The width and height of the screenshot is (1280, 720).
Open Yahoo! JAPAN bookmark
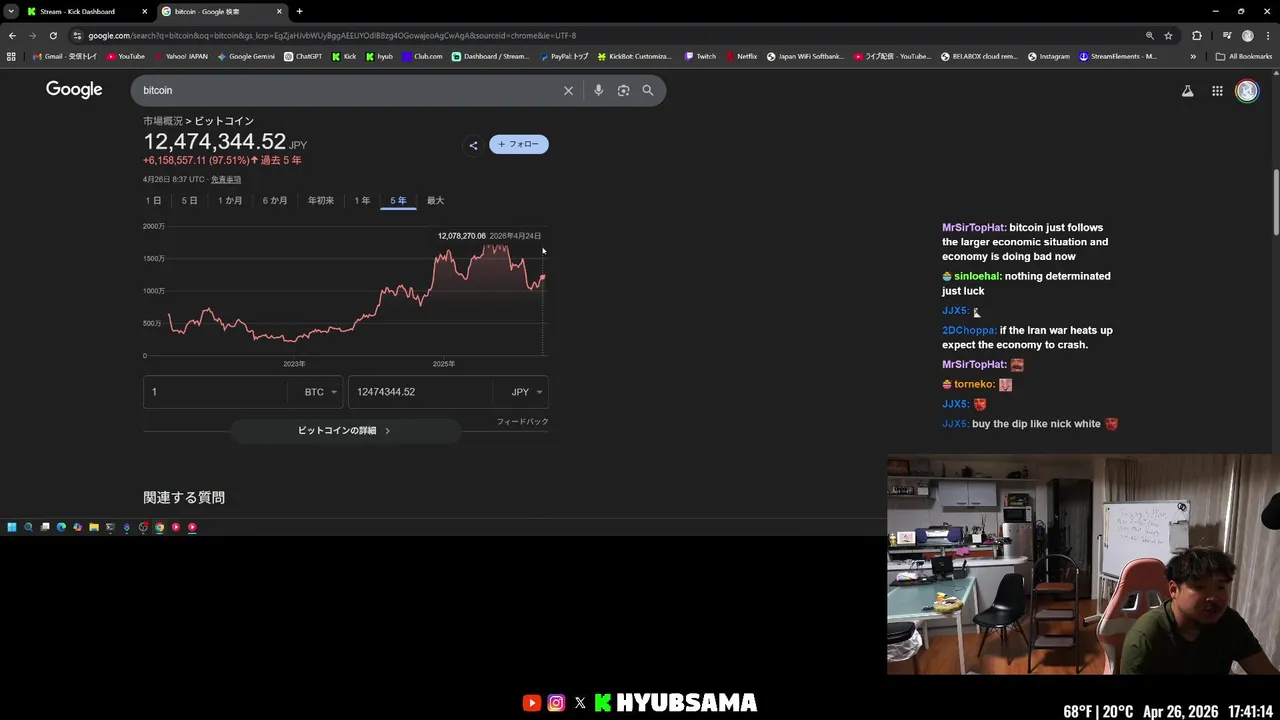pyautogui.click(x=180, y=56)
